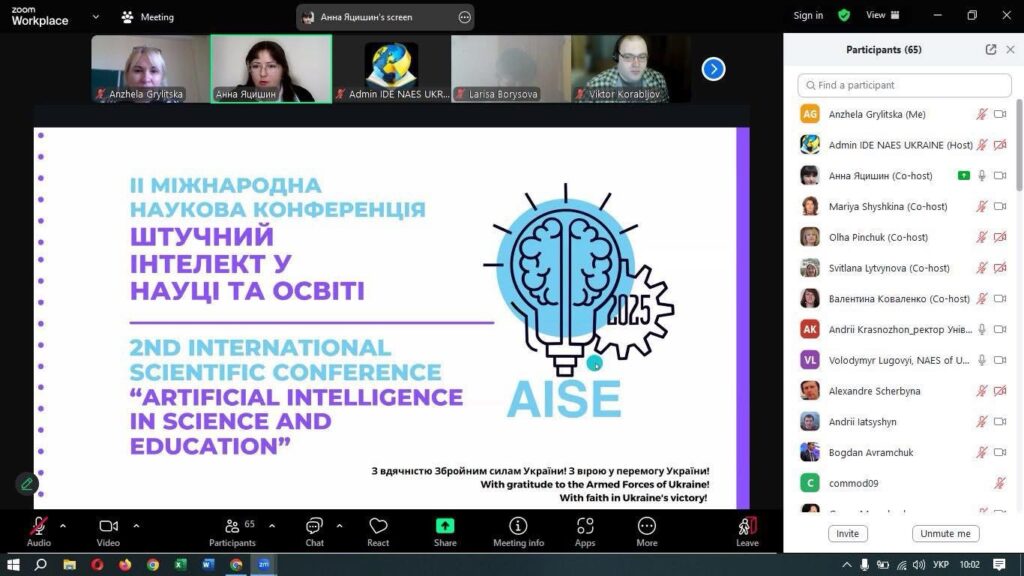Open Meeting info
Screen dimensions: 1024x576
tap(518, 530)
